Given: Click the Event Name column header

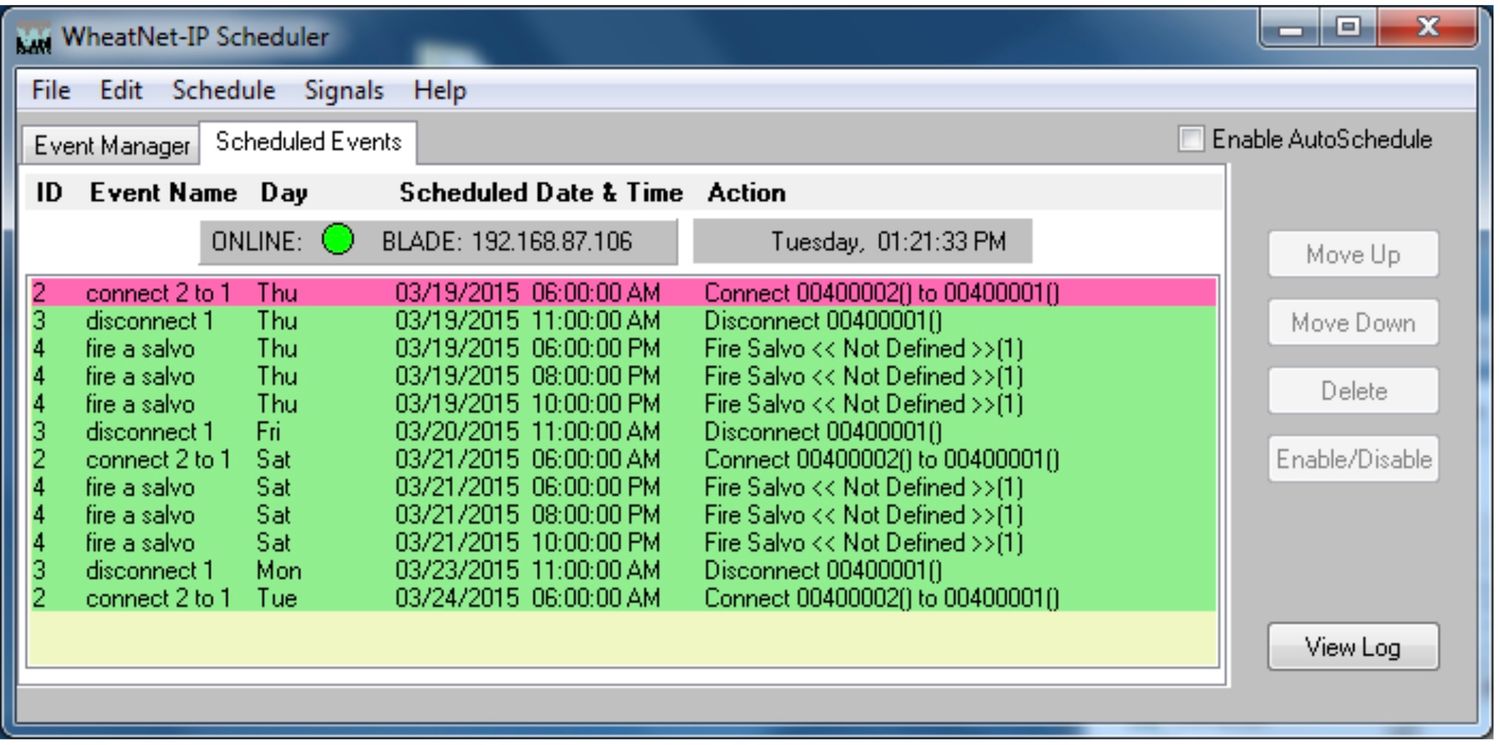Looking at the screenshot, I should point(164,192).
